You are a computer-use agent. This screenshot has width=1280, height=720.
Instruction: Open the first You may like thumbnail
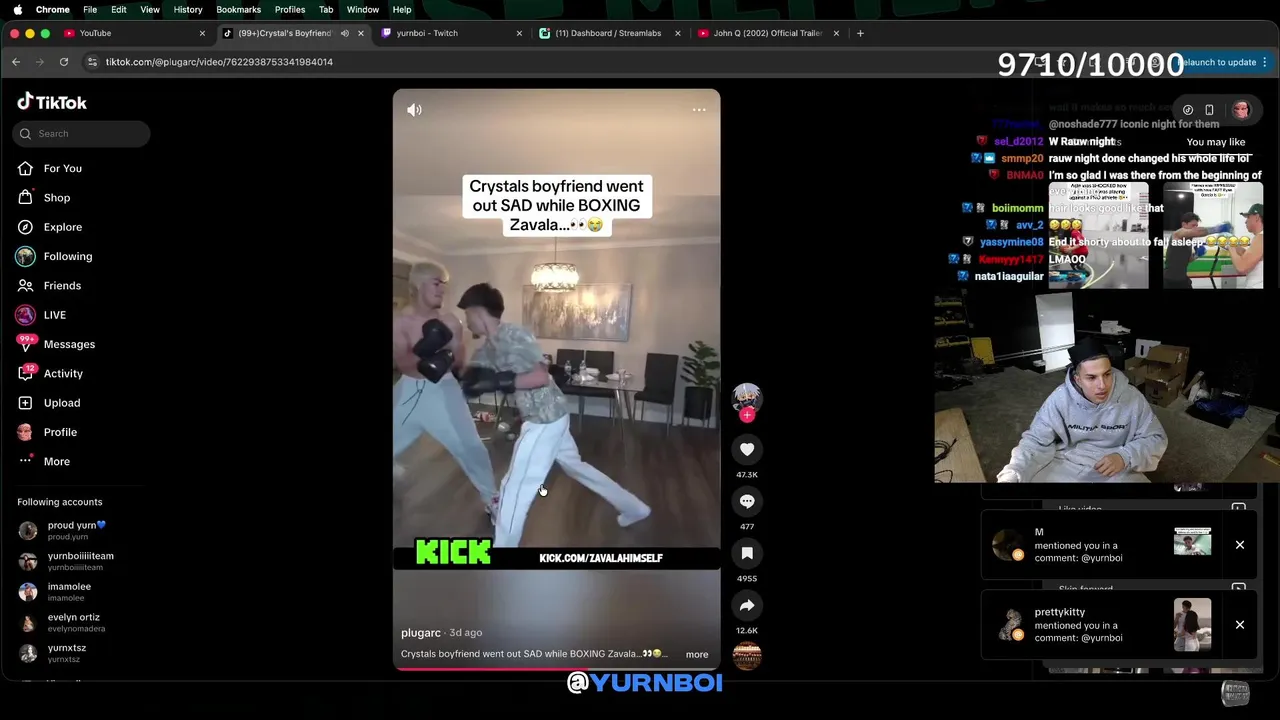point(1098,235)
